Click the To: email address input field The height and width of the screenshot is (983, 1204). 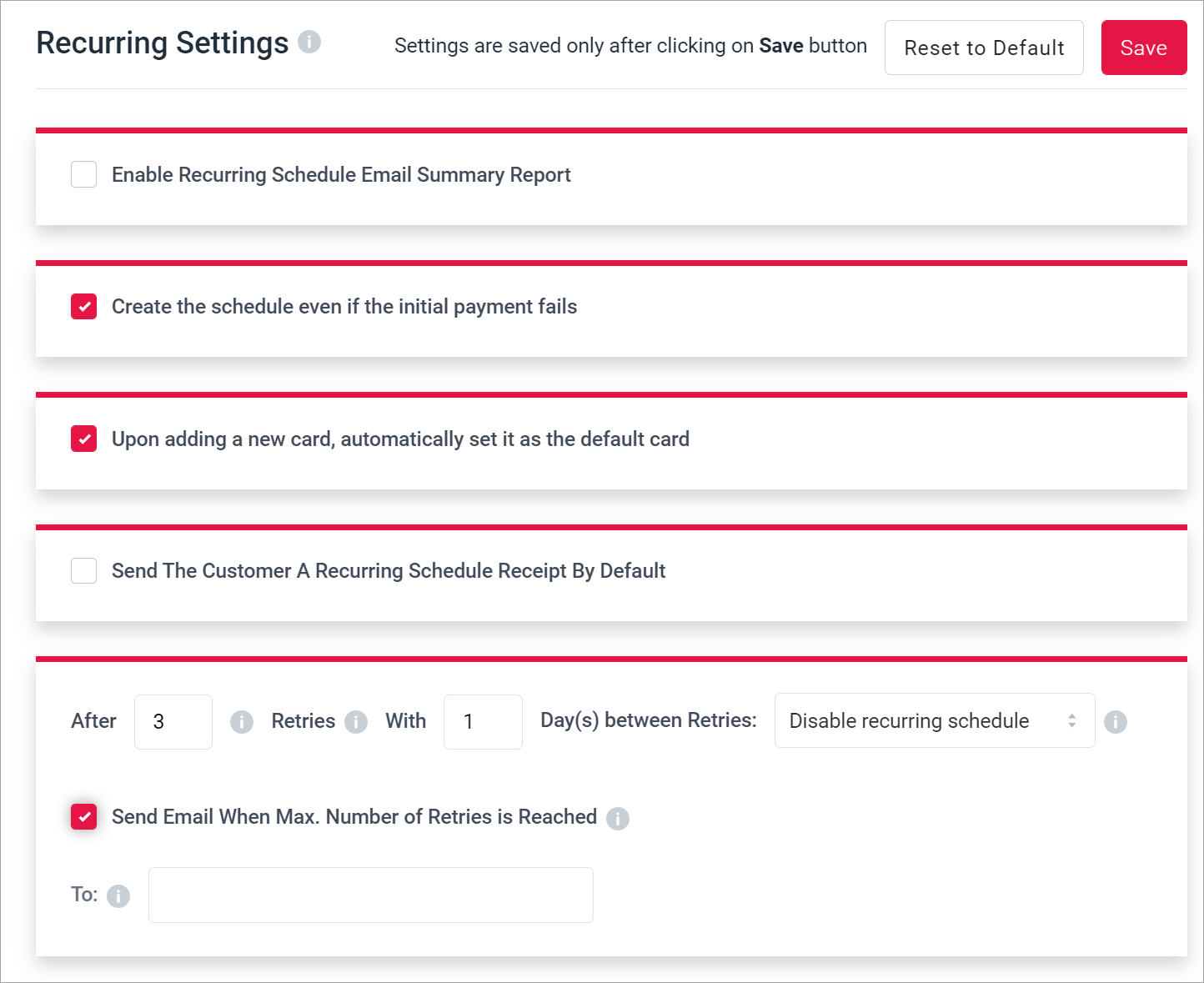pyautogui.click(x=371, y=895)
